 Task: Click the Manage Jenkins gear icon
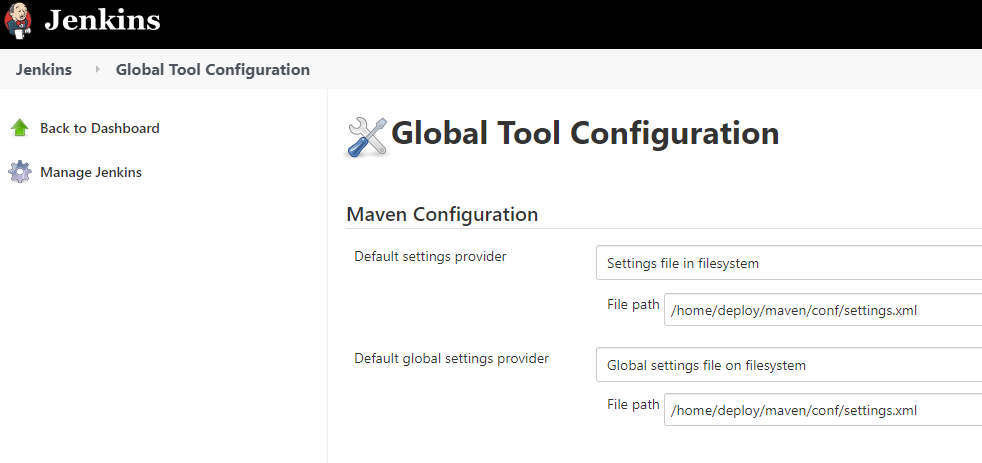click(x=20, y=172)
